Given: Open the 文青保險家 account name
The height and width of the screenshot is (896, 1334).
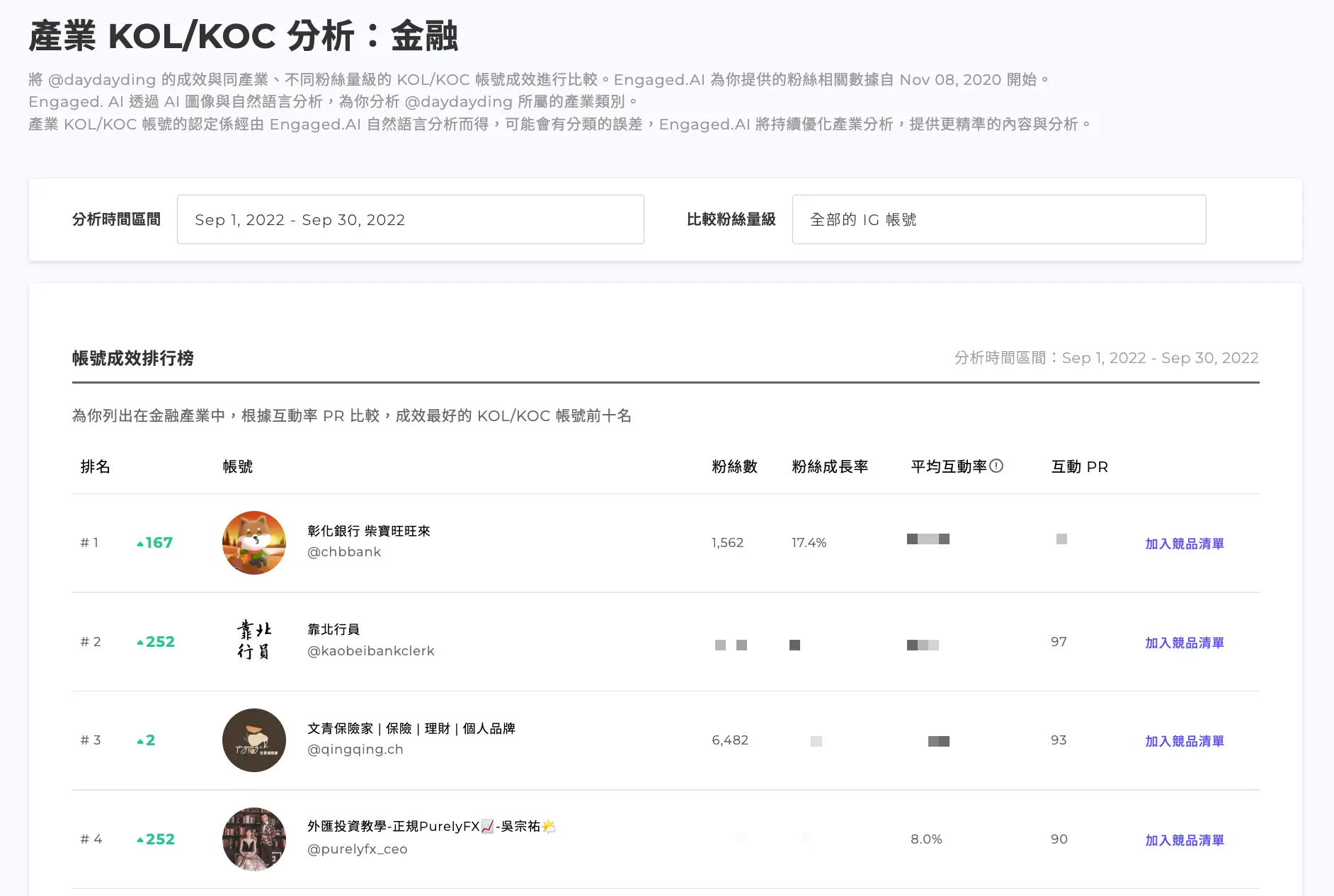Looking at the screenshot, I should [x=411, y=728].
